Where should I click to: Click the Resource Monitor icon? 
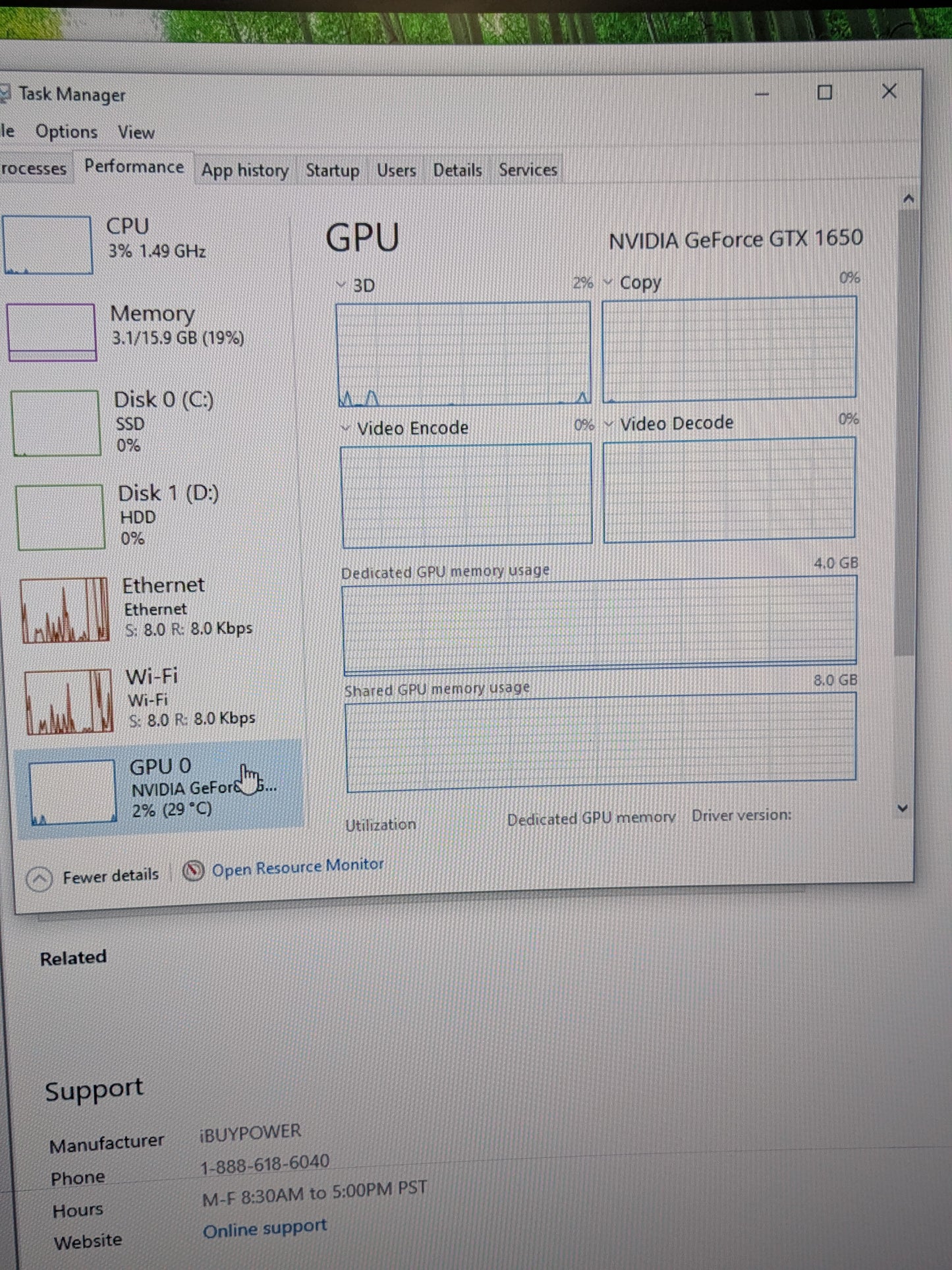pos(193,871)
